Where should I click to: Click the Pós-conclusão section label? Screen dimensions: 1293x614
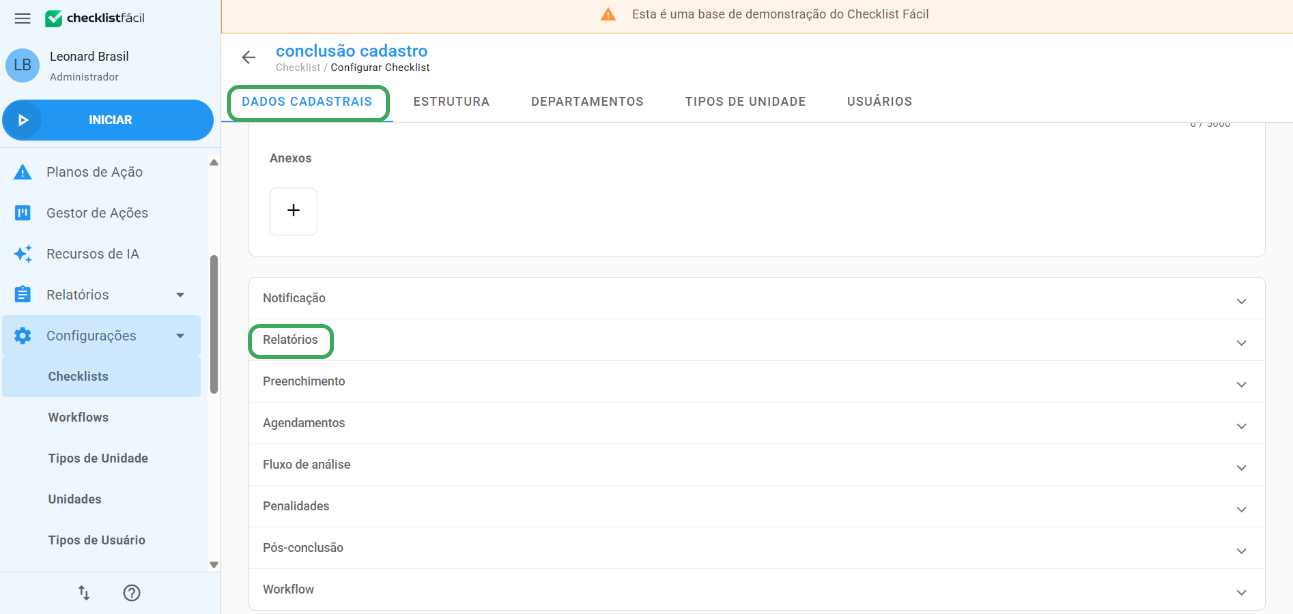[x=303, y=548]
